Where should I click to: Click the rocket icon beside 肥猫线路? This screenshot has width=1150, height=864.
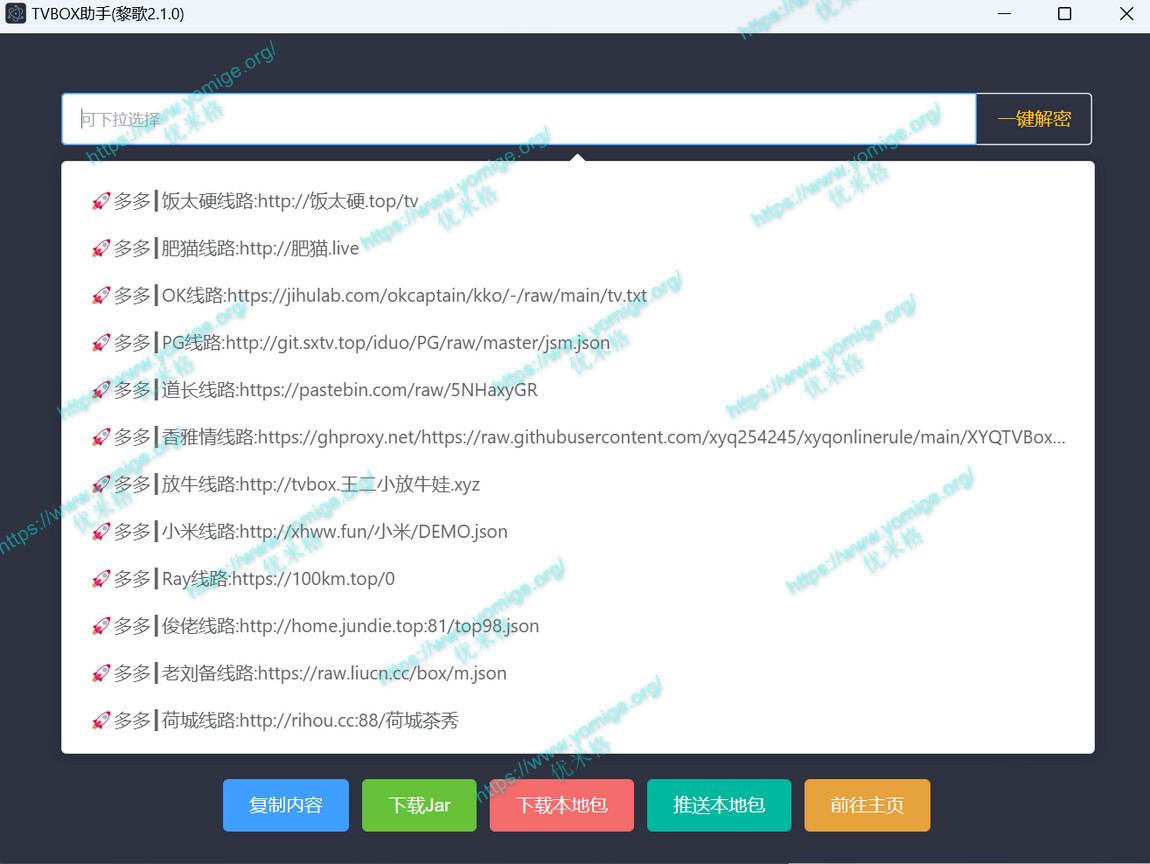tap(100, 248)
